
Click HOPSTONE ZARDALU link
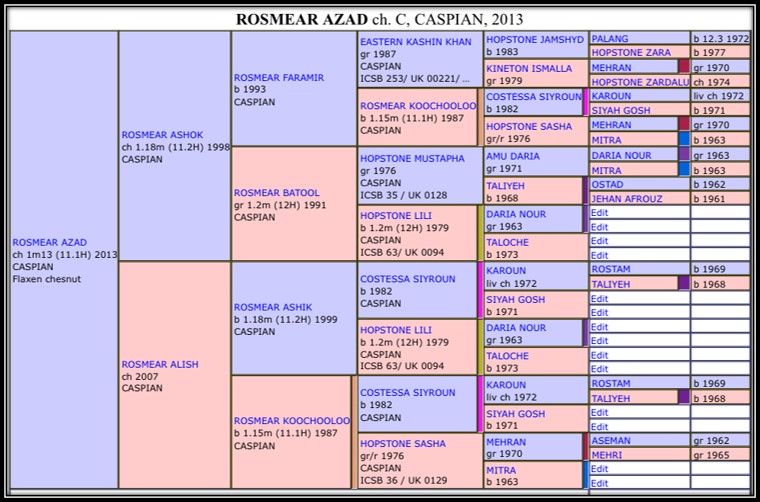tap(640, 82)
